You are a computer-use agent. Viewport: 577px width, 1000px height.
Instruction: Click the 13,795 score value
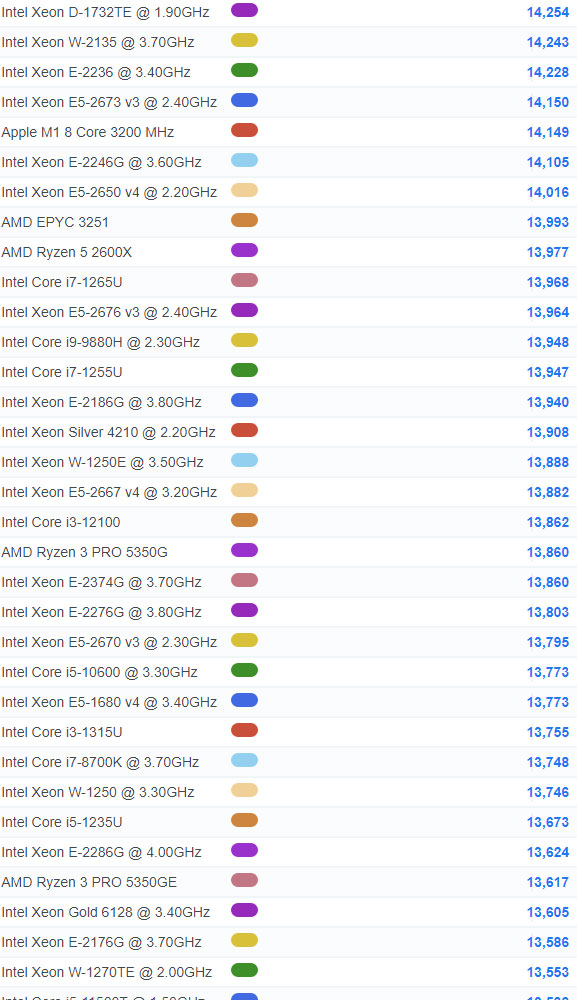click(x=548, y=642)
